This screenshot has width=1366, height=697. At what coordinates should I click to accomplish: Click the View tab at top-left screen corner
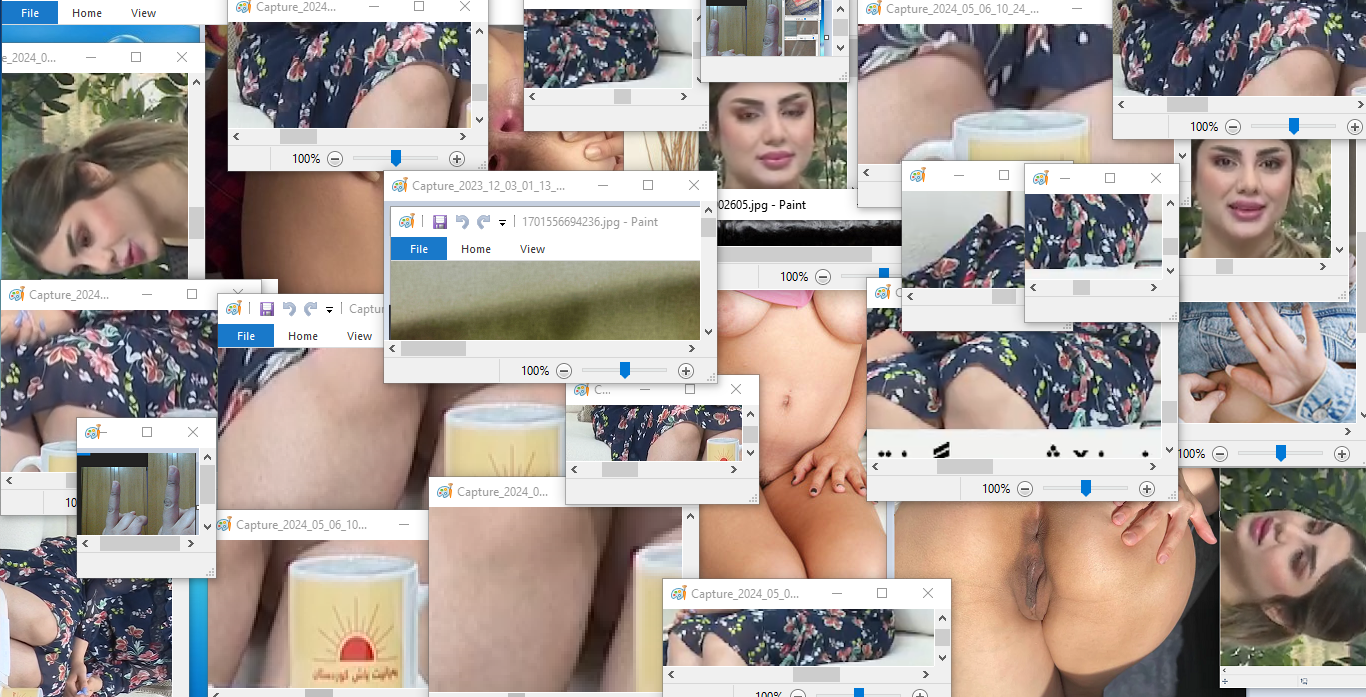coord(144,13)
